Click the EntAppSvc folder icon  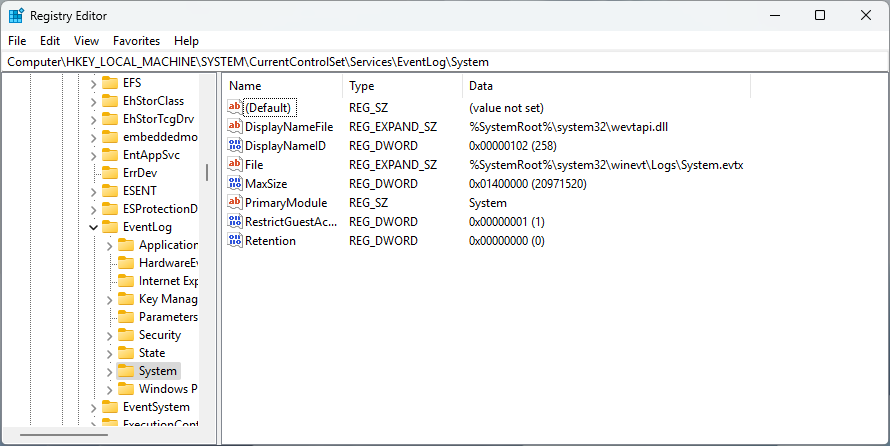[110, 155]
